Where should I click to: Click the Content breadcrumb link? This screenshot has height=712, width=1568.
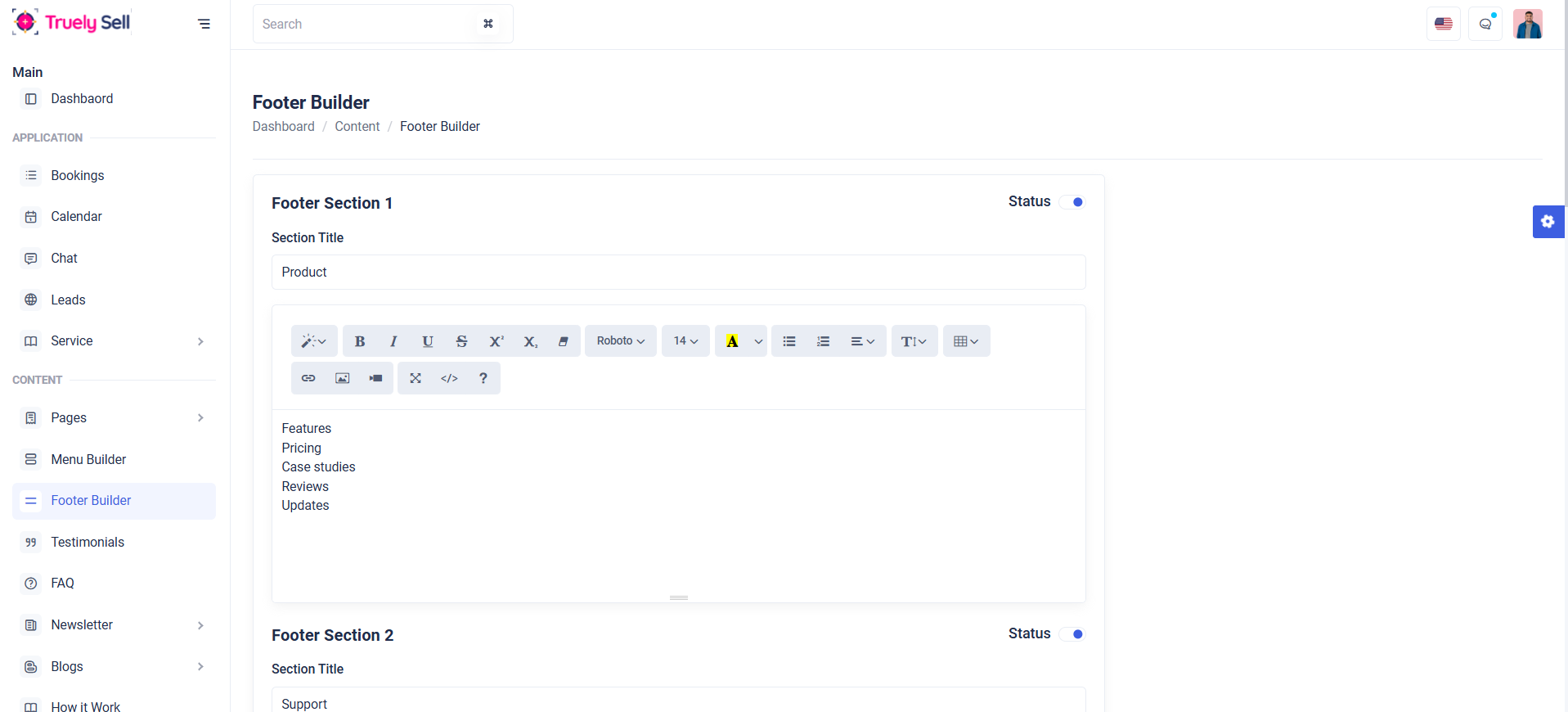[x=357, y=126]
